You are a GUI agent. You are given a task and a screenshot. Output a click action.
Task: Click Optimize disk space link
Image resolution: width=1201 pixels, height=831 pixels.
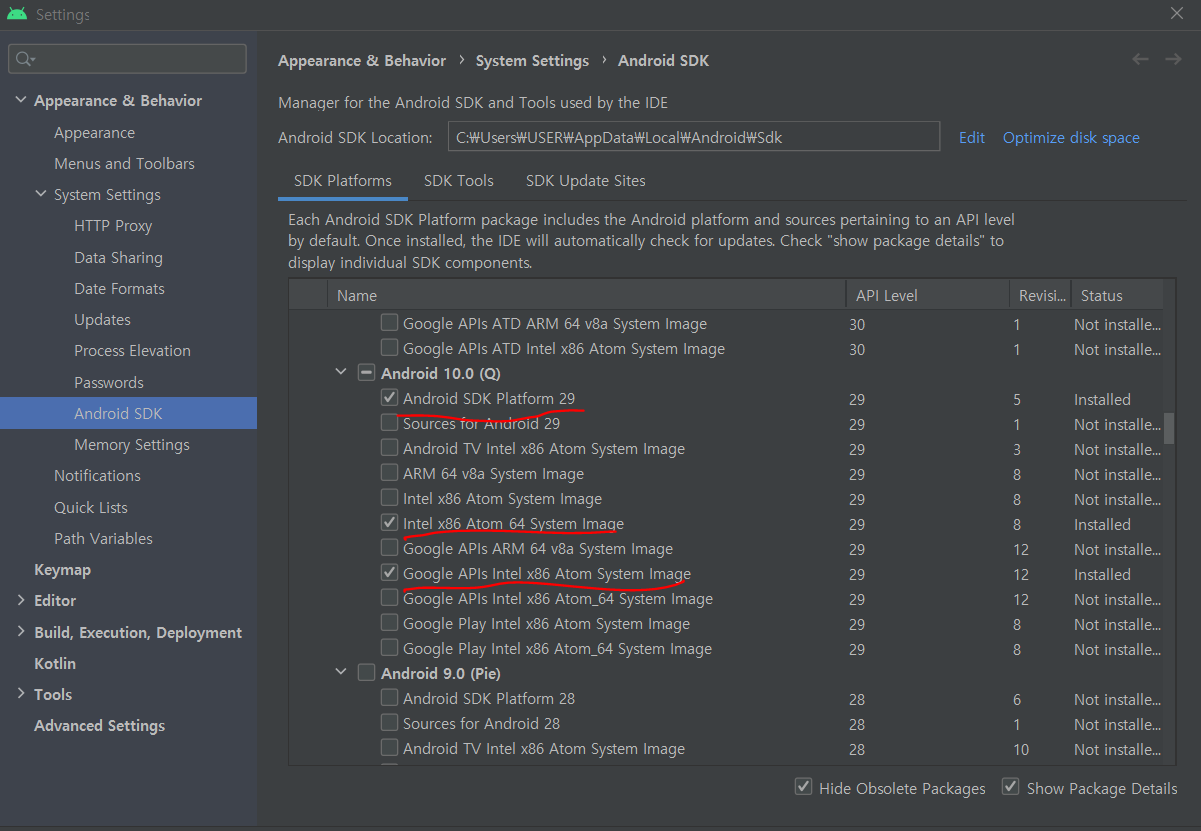[x=1071, y=138]
